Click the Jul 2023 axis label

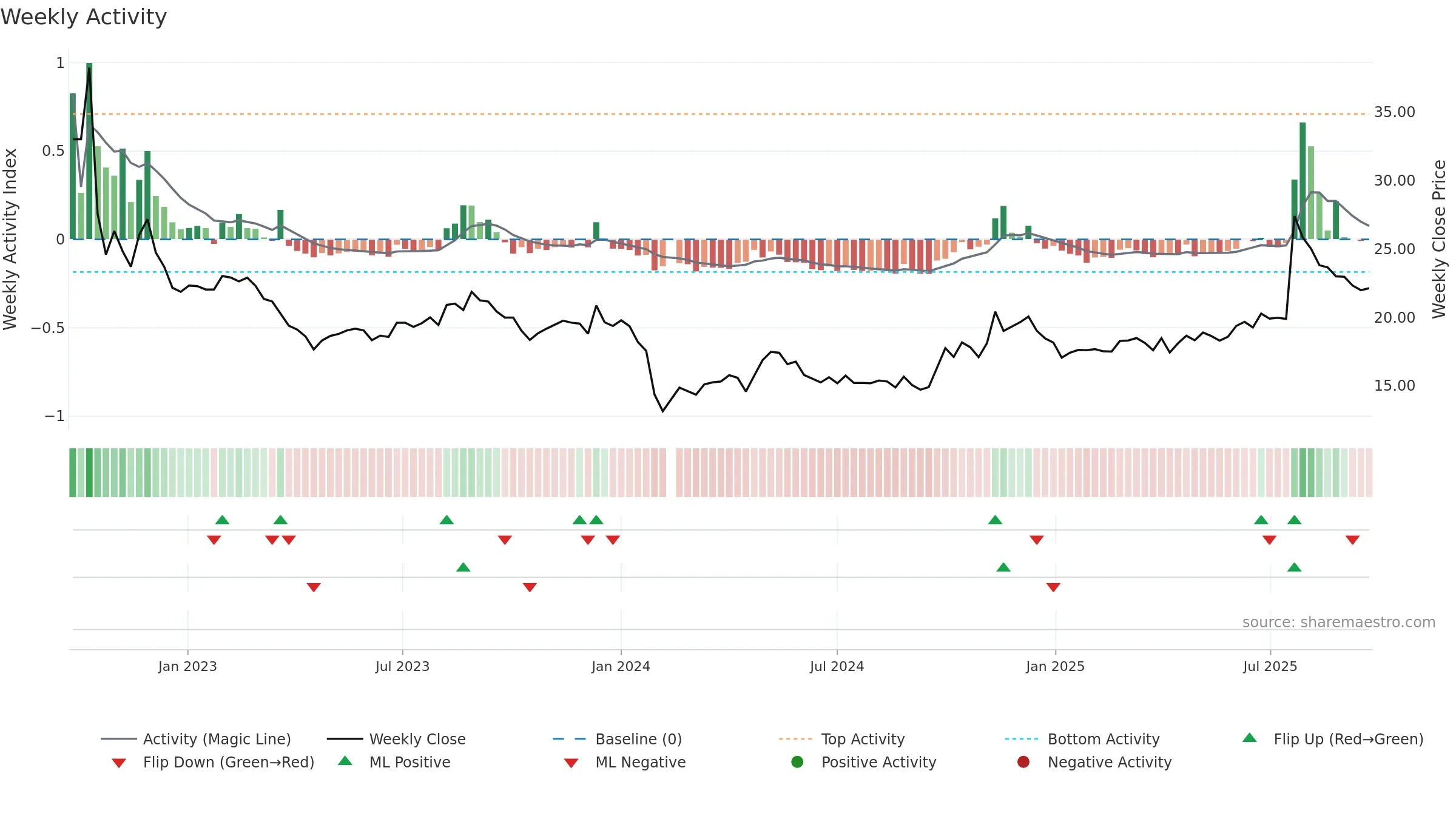coord(402,666)
